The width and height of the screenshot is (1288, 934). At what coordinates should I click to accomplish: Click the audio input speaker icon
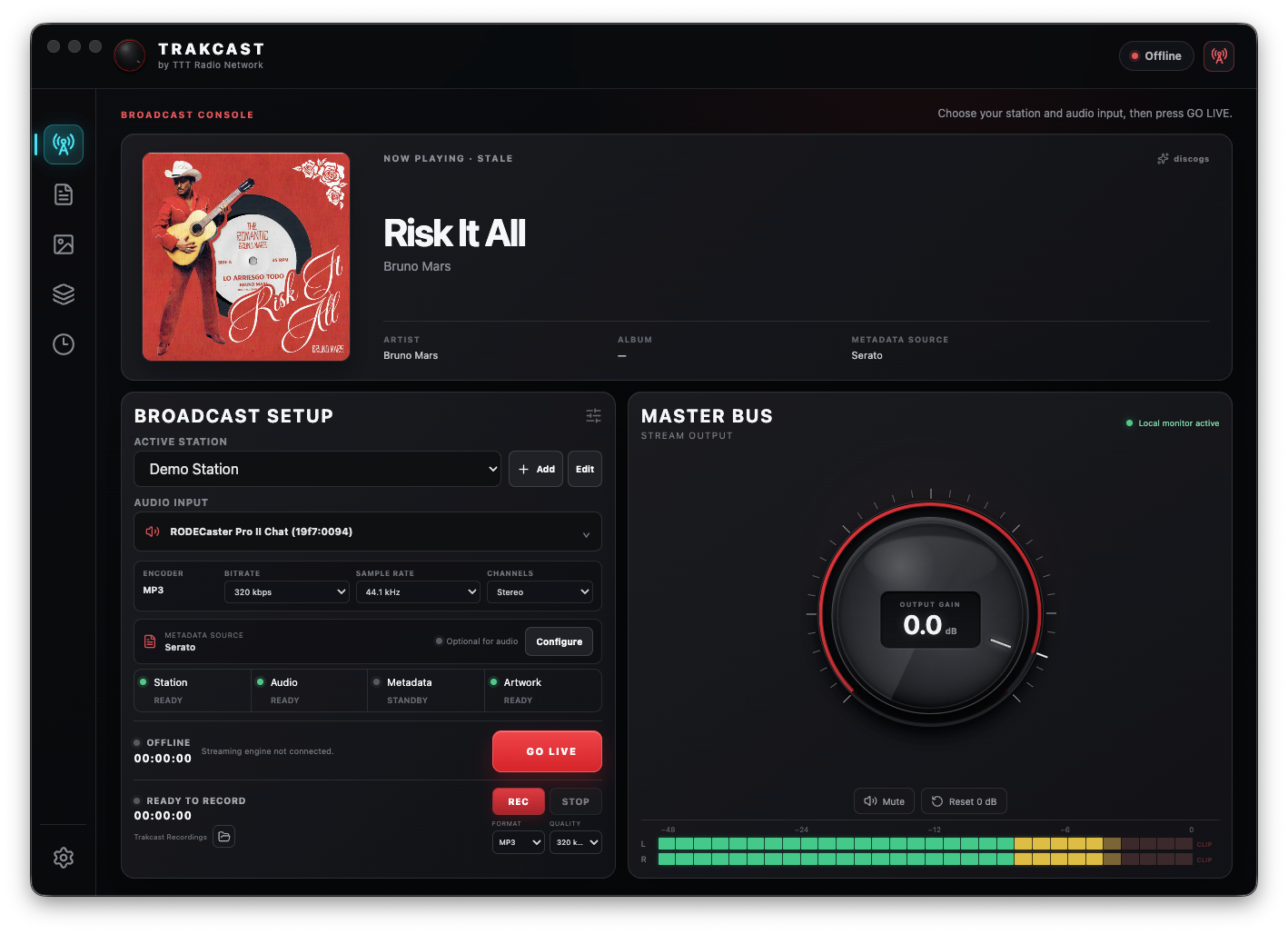153,532
